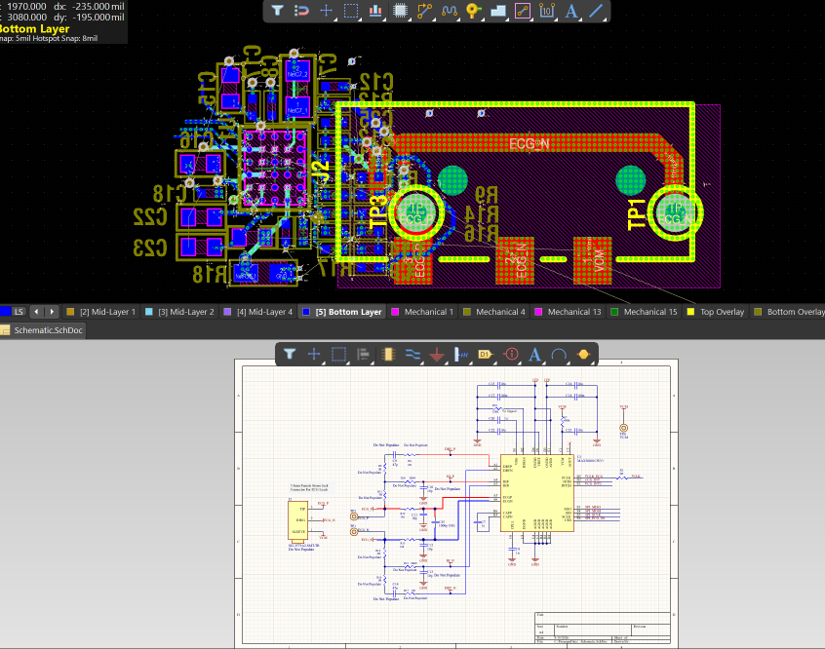This screenshot has width=825, height=649.
Task: Place a part in the schematic
Action: coord(388,354)
